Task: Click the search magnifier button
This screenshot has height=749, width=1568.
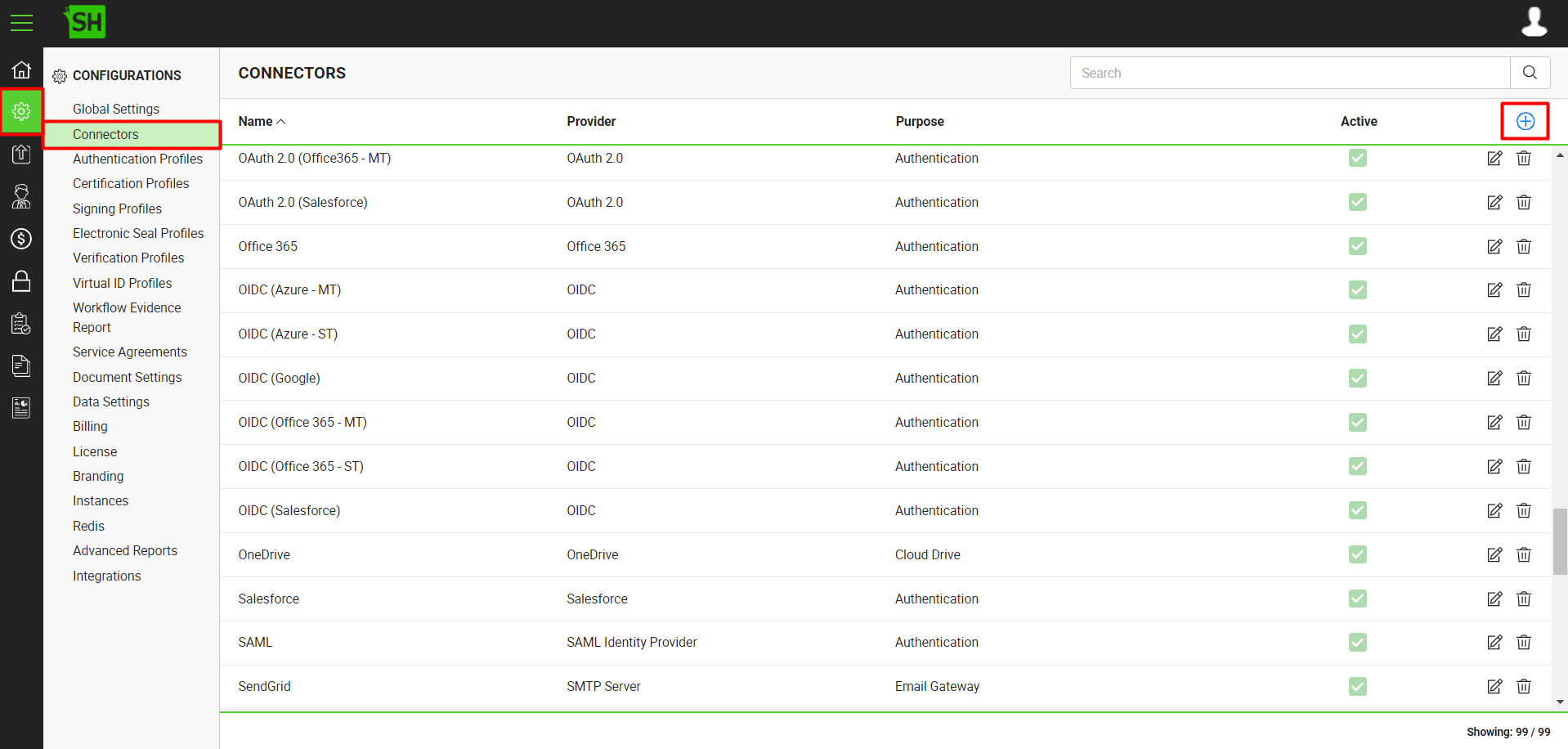Action: (1530, 73)
